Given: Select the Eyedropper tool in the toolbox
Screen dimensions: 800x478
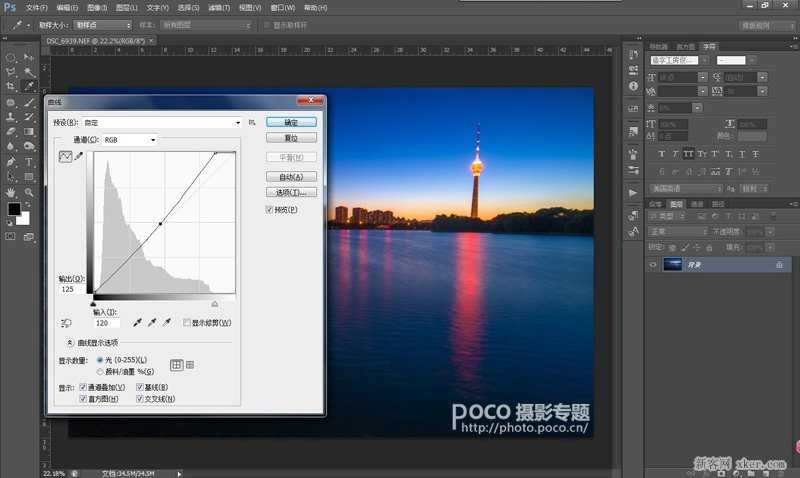Looking at the screenshot, I should point(29,86).
